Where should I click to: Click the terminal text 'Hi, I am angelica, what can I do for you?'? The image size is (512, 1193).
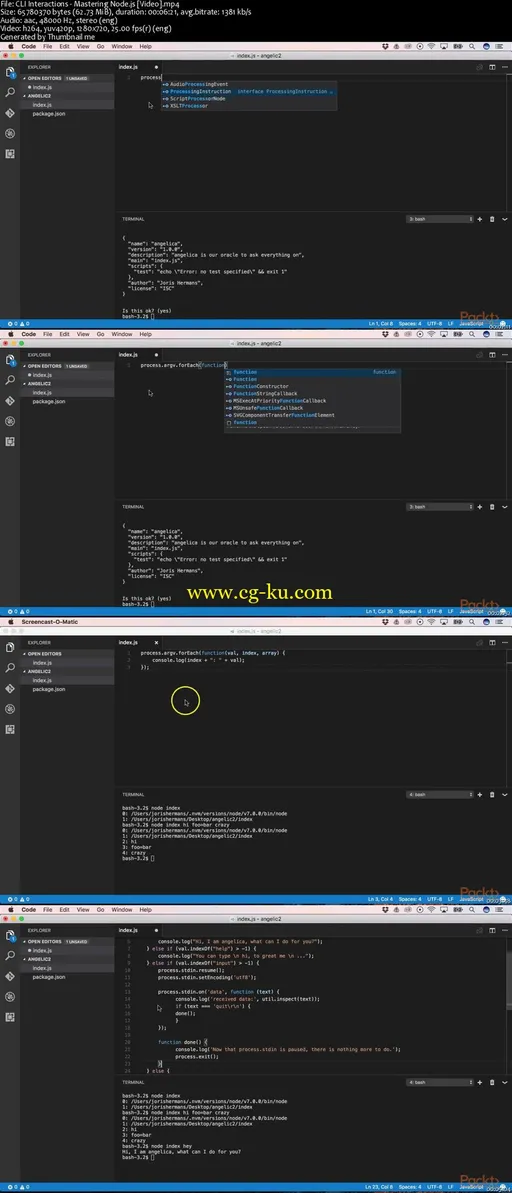coord(182,1152)
